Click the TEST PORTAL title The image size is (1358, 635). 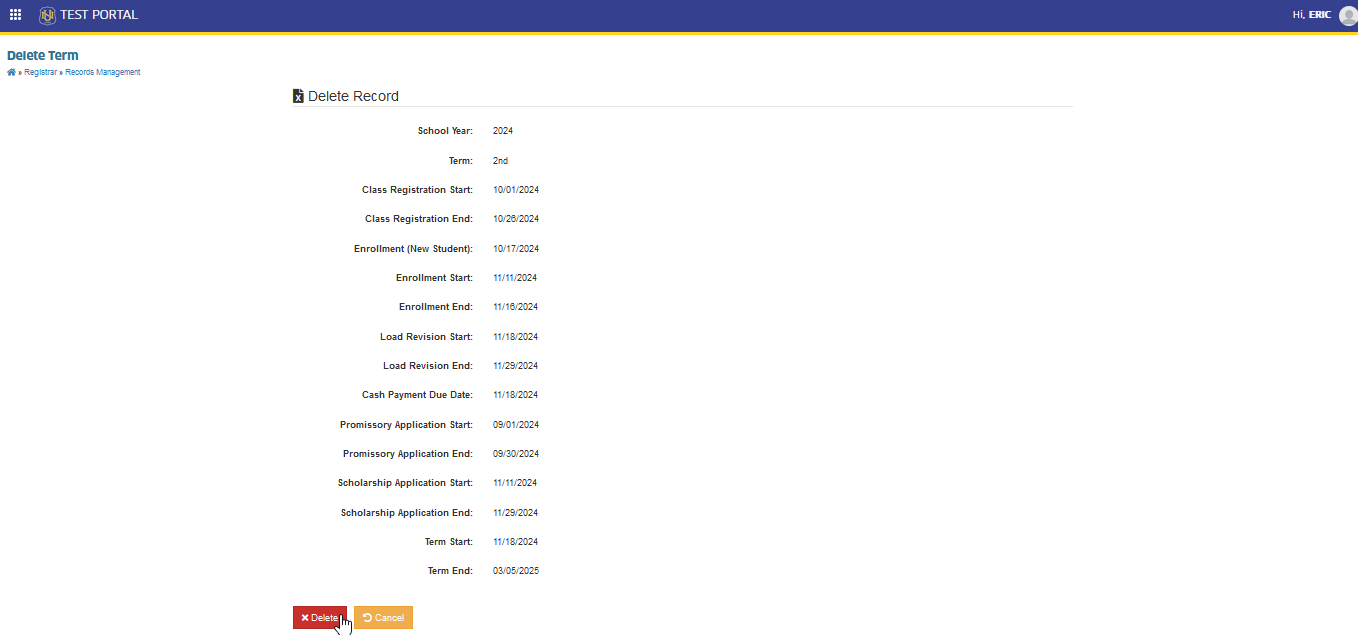(99, 15)
